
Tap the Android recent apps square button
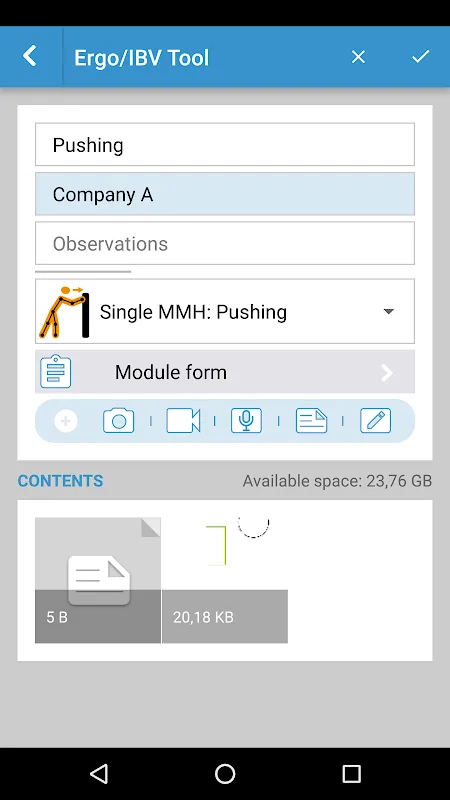click(x=351, y=773)
